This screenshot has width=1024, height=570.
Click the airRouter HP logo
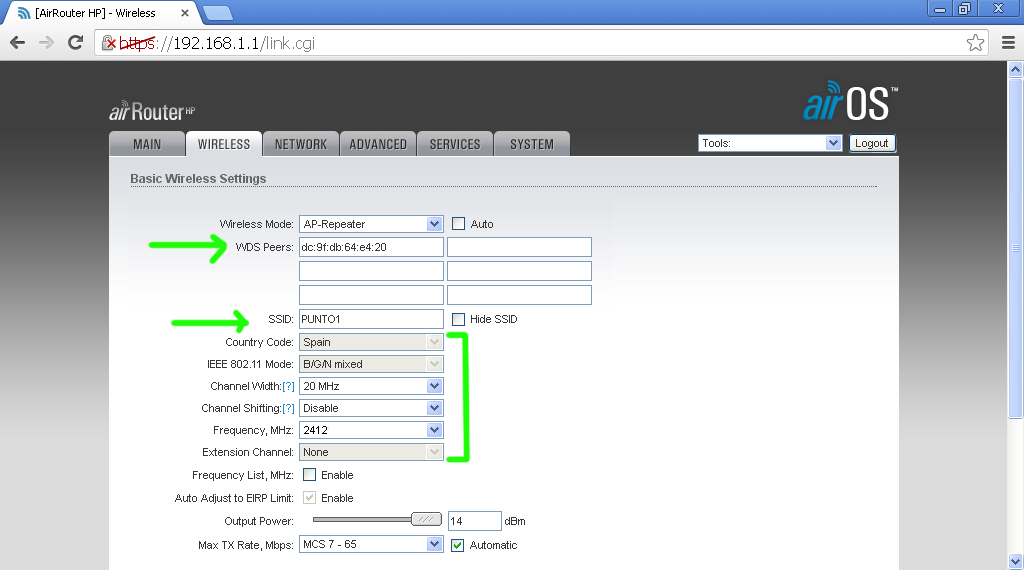point(152,112)
